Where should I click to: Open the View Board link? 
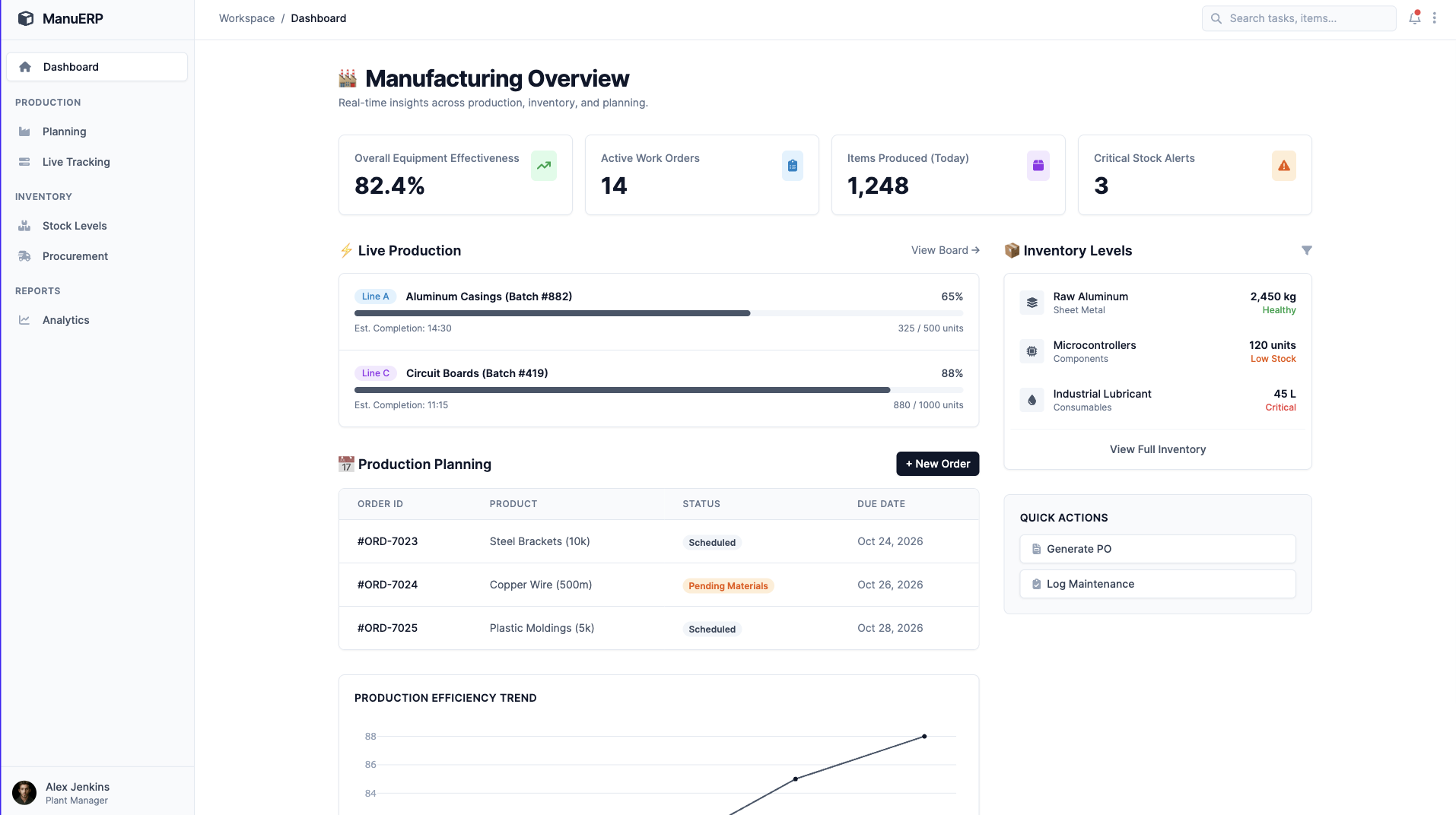tap(945, 250)
